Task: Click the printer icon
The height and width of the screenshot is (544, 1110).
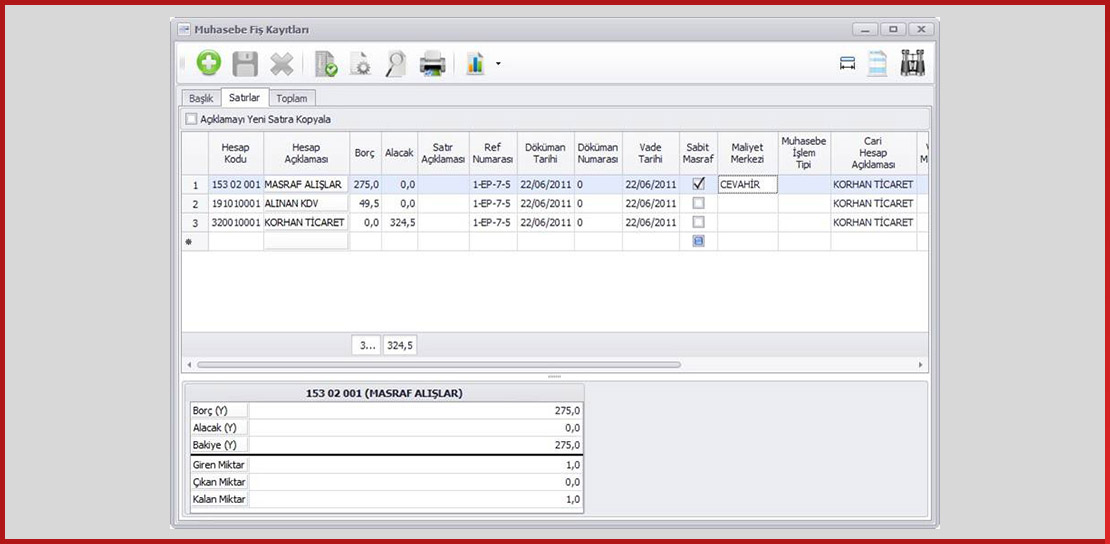Action: point(433,64)
